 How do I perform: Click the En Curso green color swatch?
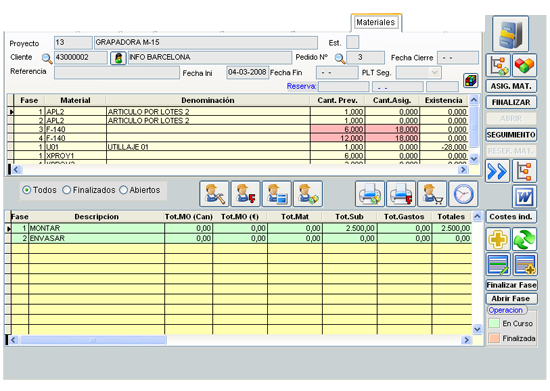tap(494, 323)
